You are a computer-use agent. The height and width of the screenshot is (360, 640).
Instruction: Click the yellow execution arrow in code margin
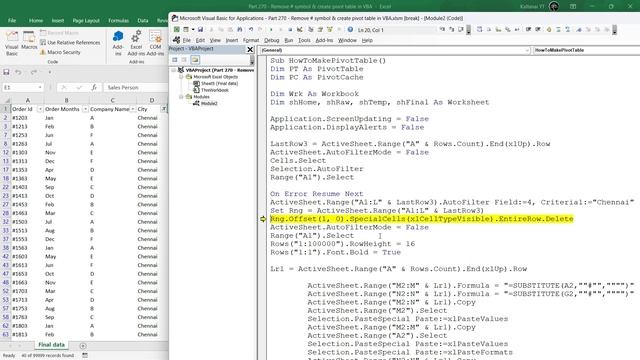[263, 219]
